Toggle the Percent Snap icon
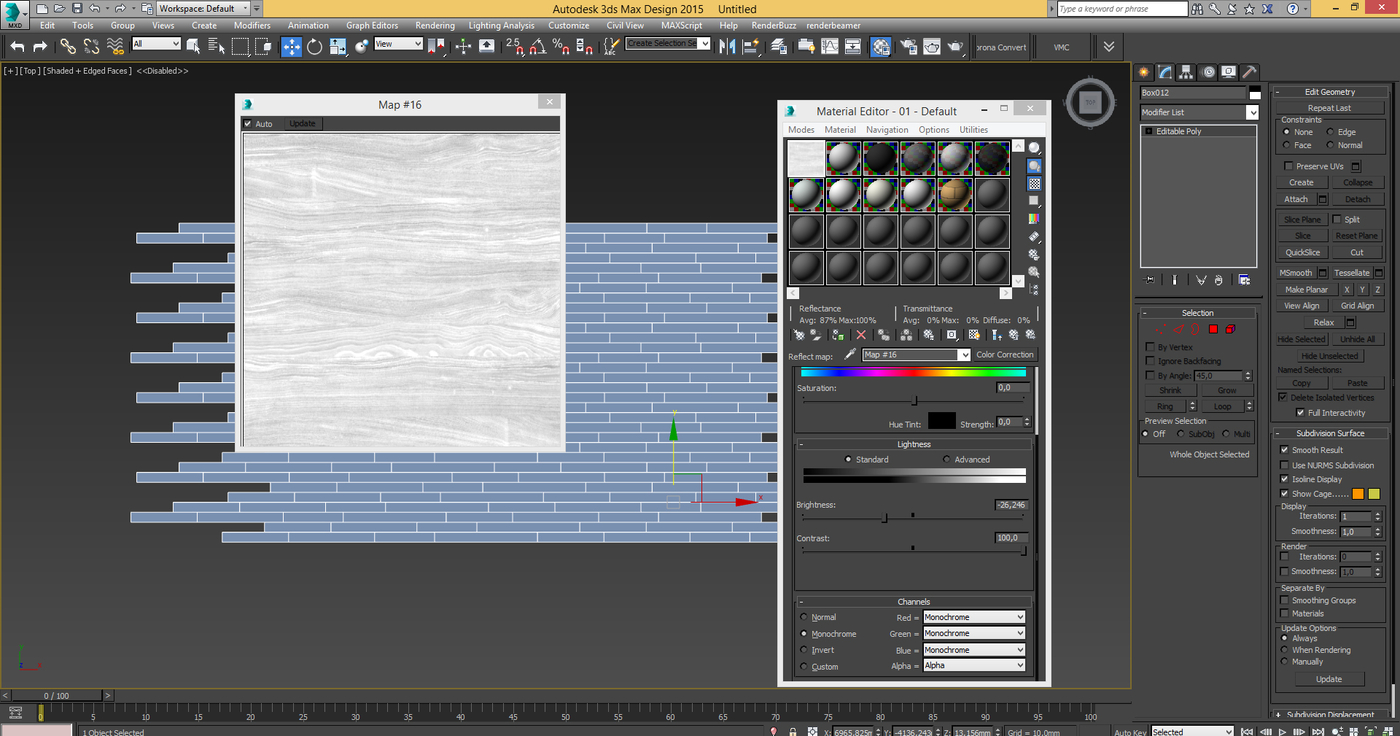Screen dimensions: 1400x736 click(560, 47)
